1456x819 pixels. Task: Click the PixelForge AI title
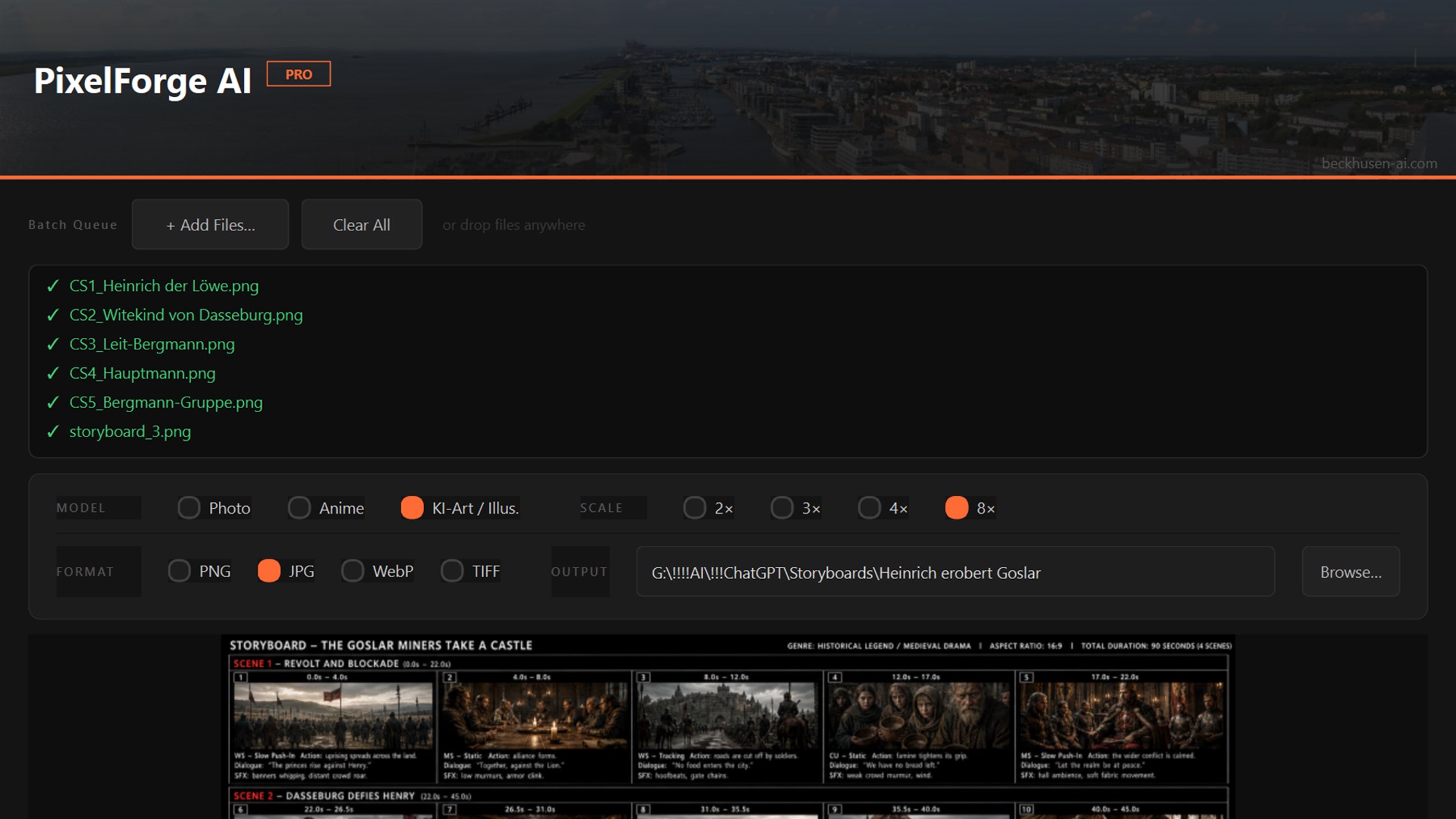[x=143, y=81]
